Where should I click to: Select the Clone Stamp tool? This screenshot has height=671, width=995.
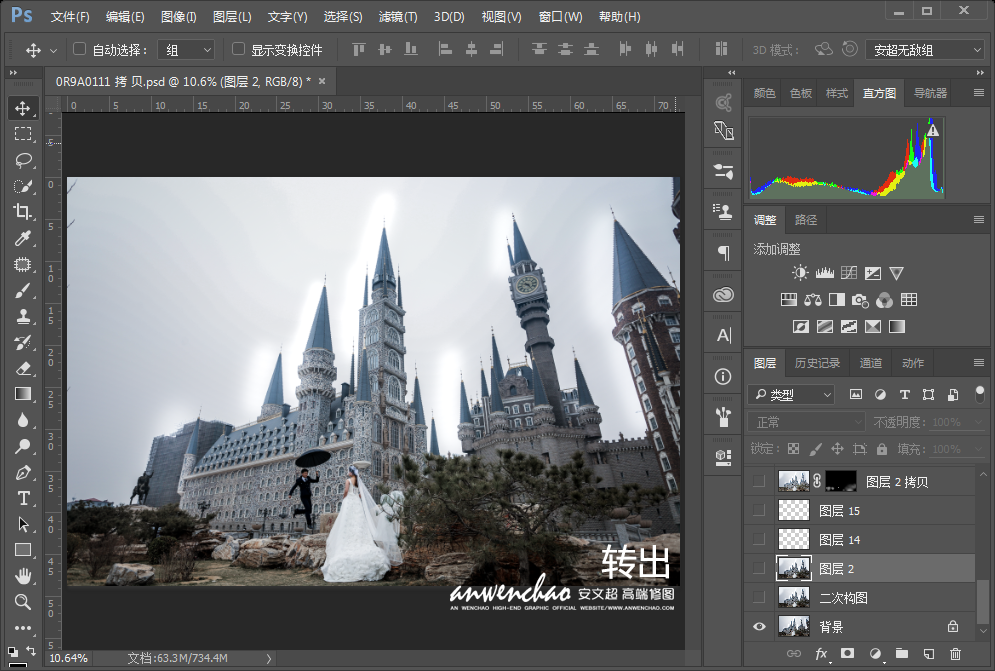(x=23, y=317)
